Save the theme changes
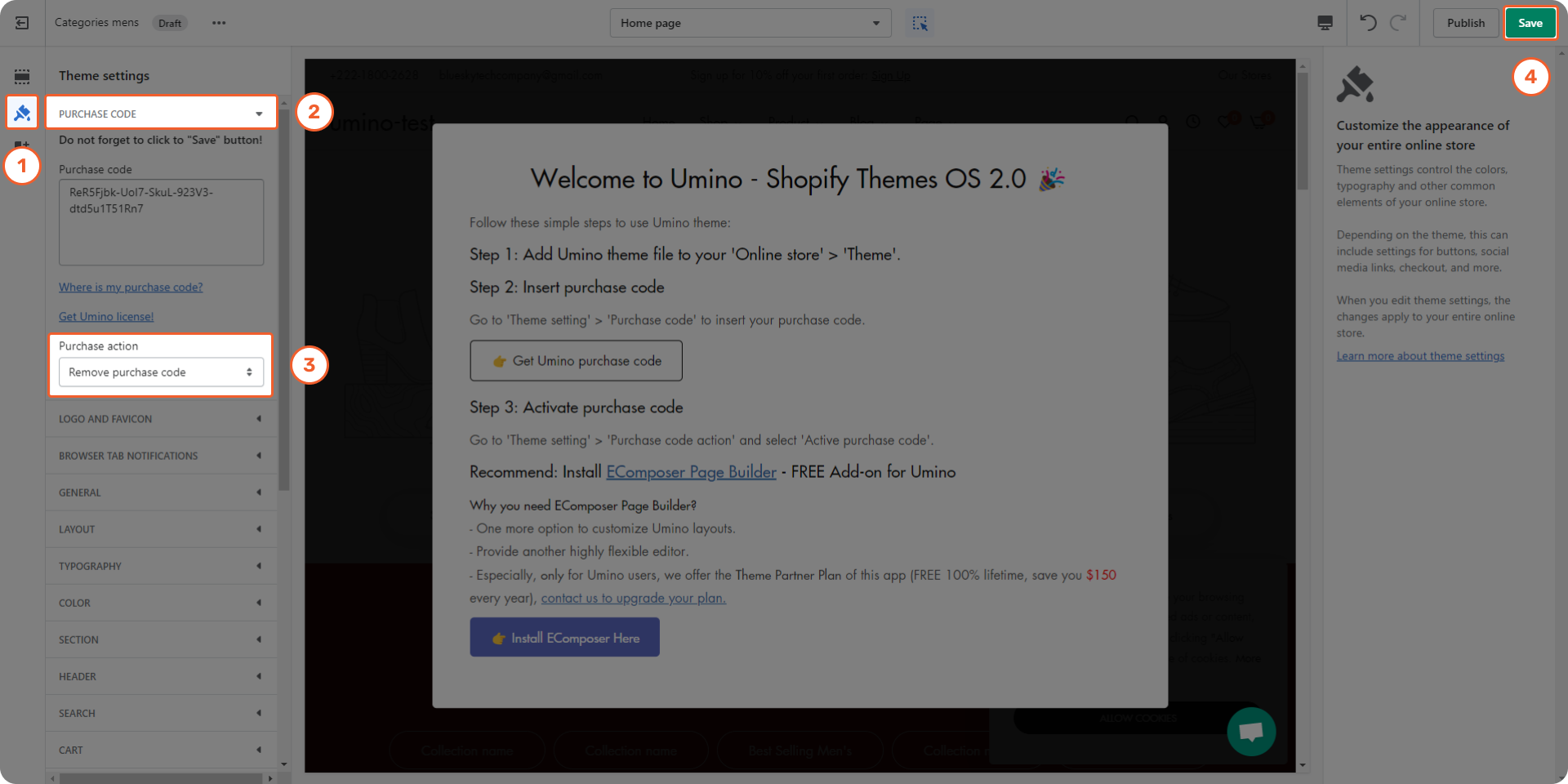The image size is (1568, 784). tap(1530, 23)
